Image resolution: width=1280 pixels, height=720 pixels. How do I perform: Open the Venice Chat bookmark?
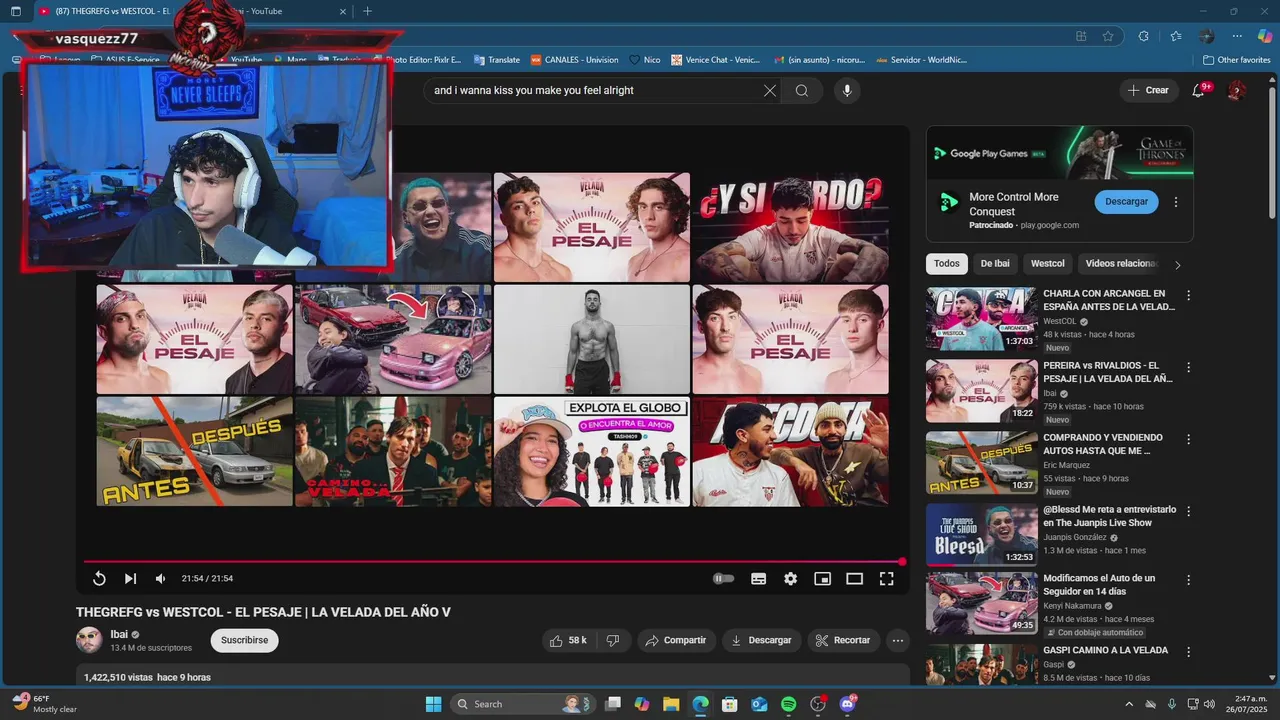pyautogui.click(x=716, y=60)
